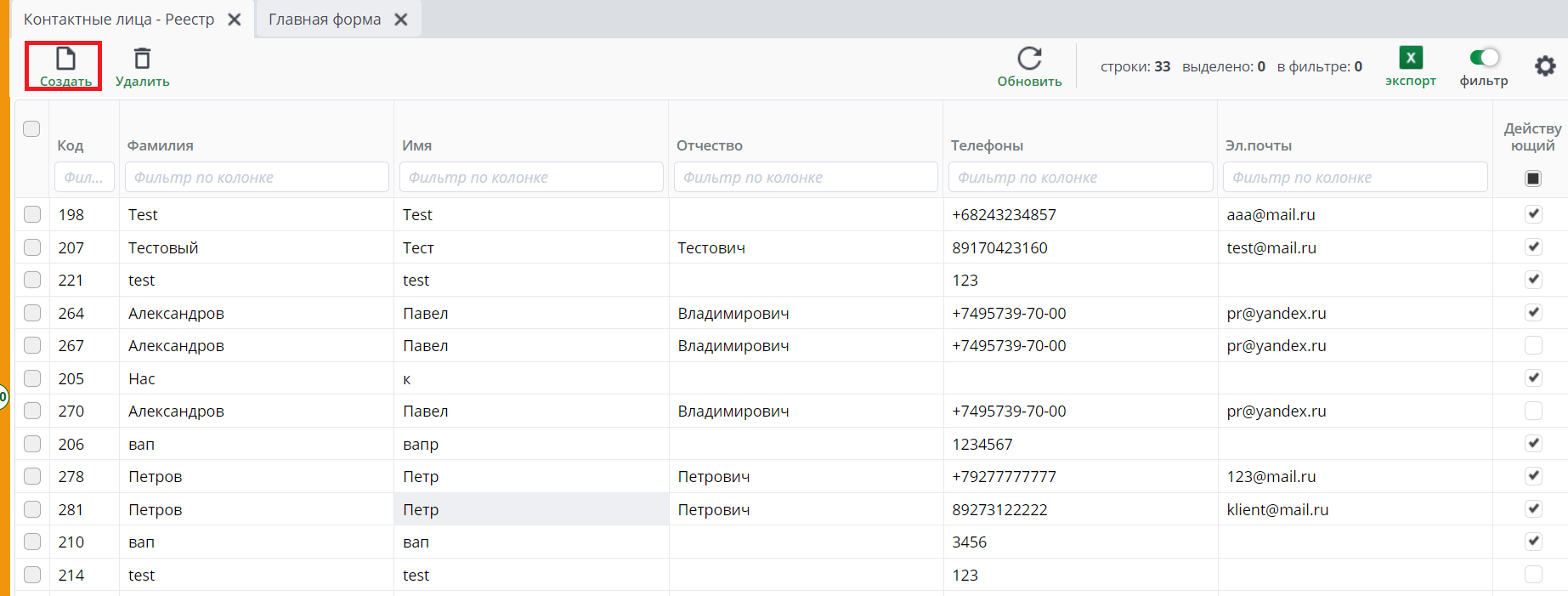This screenshot has width=1568, height=596.
Task: Toggle Действующий filter checkbox in header
Action: pyautogui.click(x=1532, y=179)
